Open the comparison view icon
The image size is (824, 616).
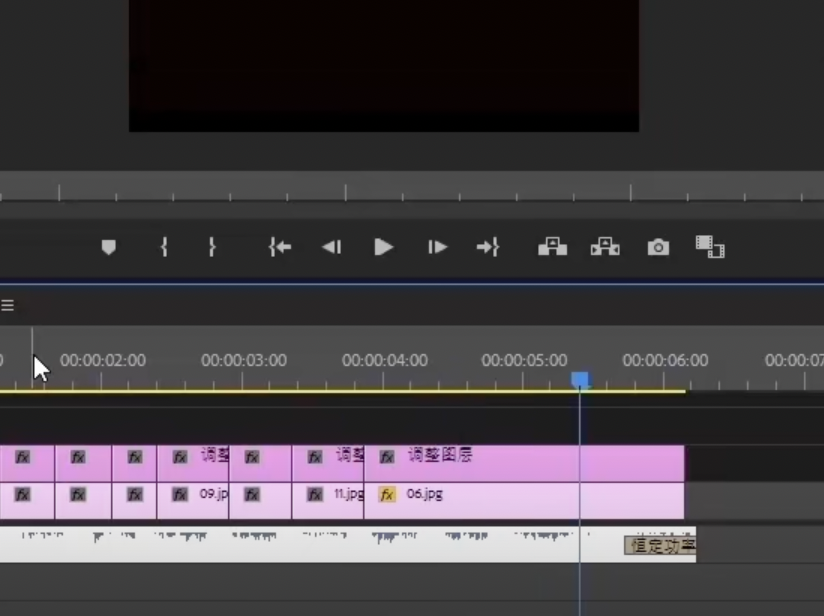(x=710, y=247)
